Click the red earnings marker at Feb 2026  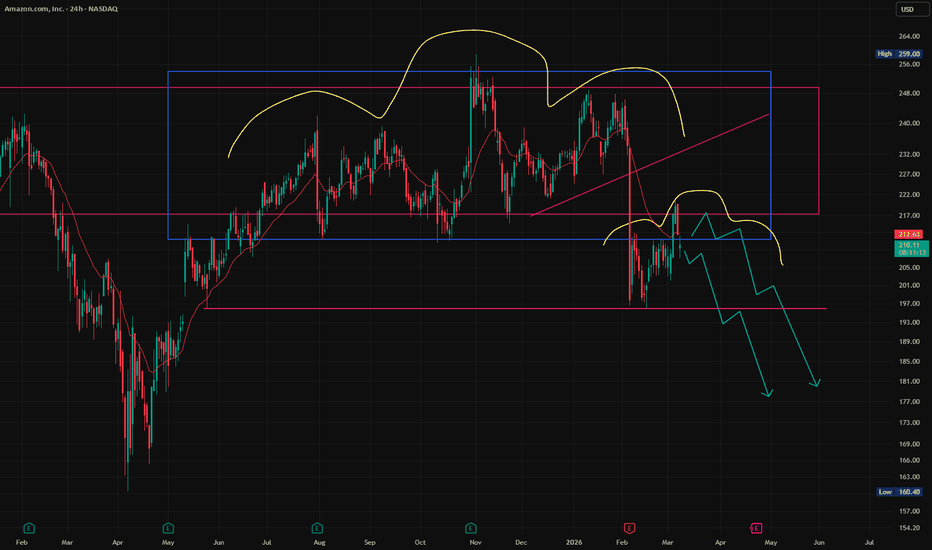pyautogui.click(x=629, y=527)
